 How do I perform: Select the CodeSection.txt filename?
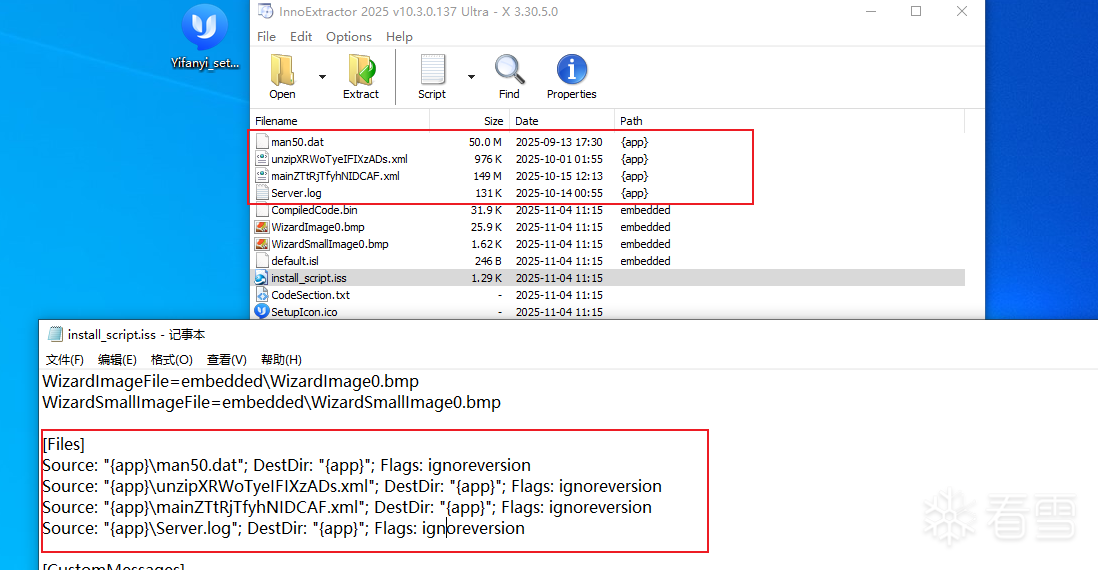point(310,295)
